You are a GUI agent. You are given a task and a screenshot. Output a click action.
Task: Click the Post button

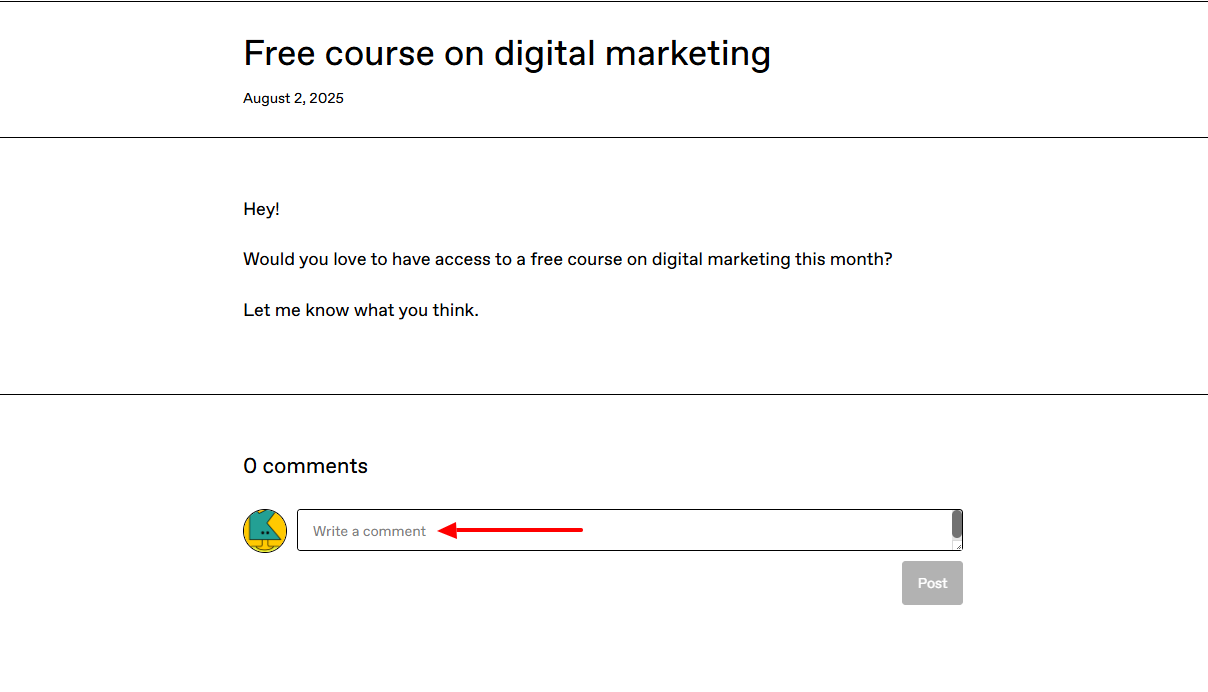pyautogui.click(x=932, y=583)
